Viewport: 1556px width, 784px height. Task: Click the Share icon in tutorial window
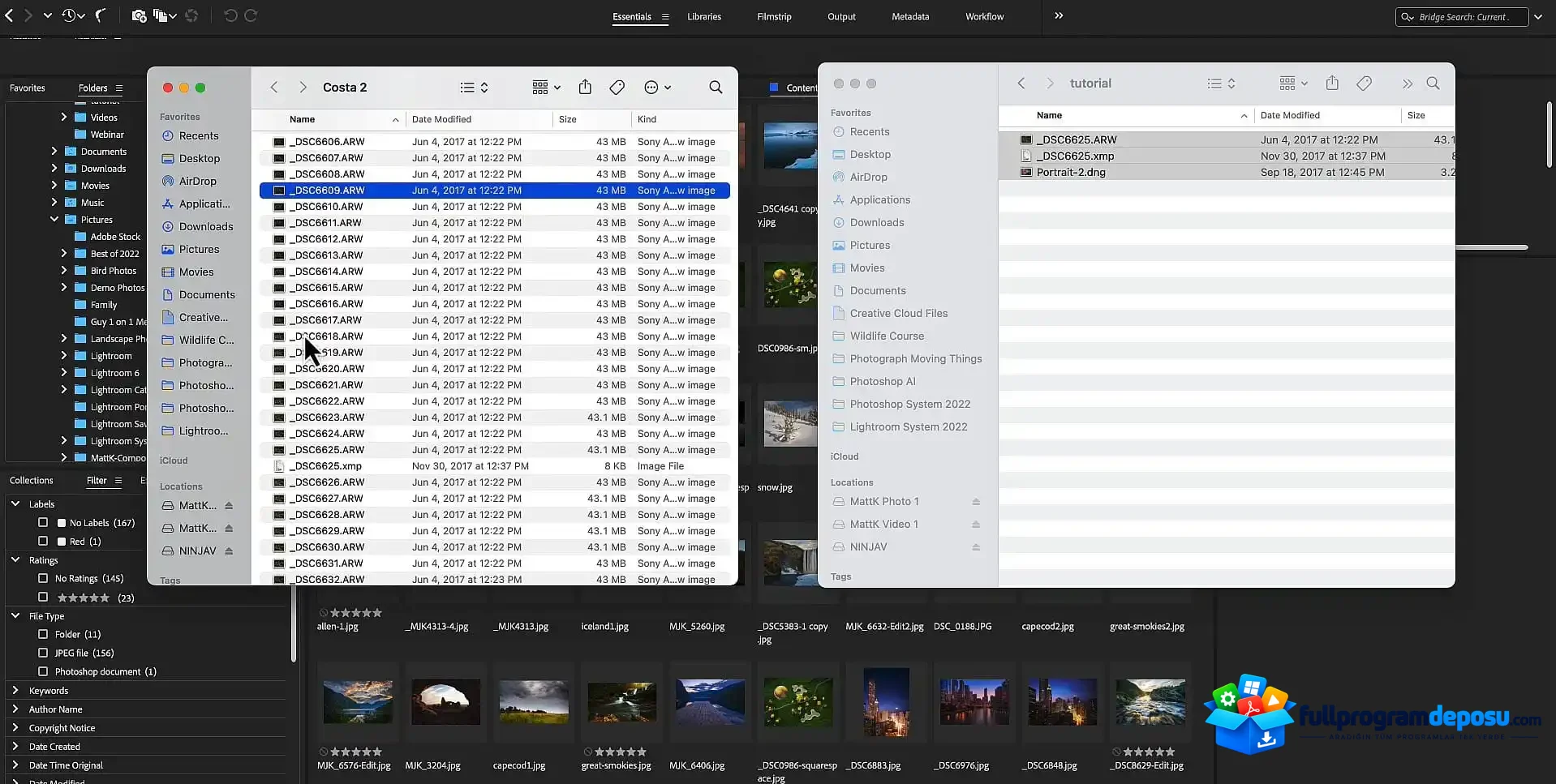(1332, 83)
